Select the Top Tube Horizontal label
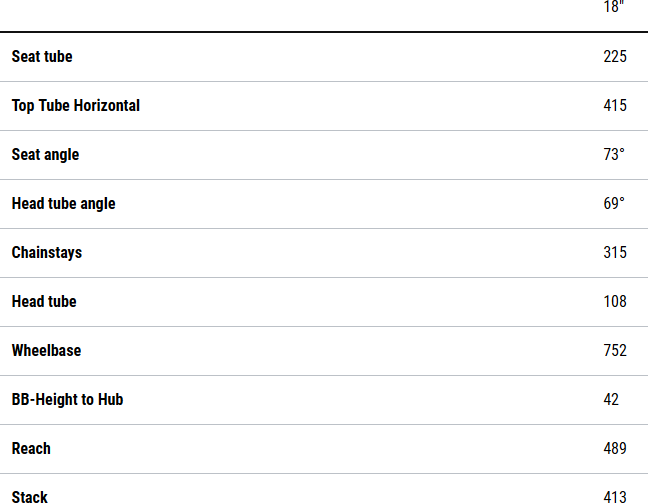The image size is (648, 503). click(x=76, y=106)
